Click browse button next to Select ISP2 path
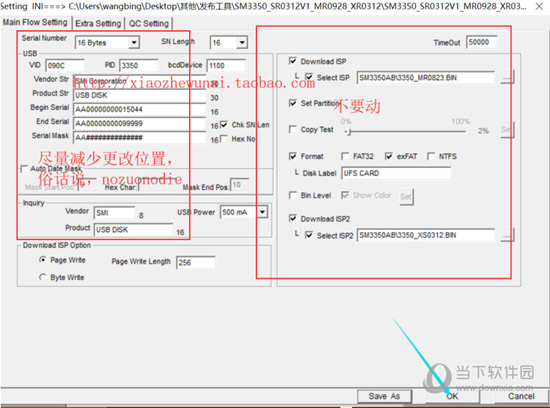Viewport: 550px width, 408px height. [x=507, y=235]
